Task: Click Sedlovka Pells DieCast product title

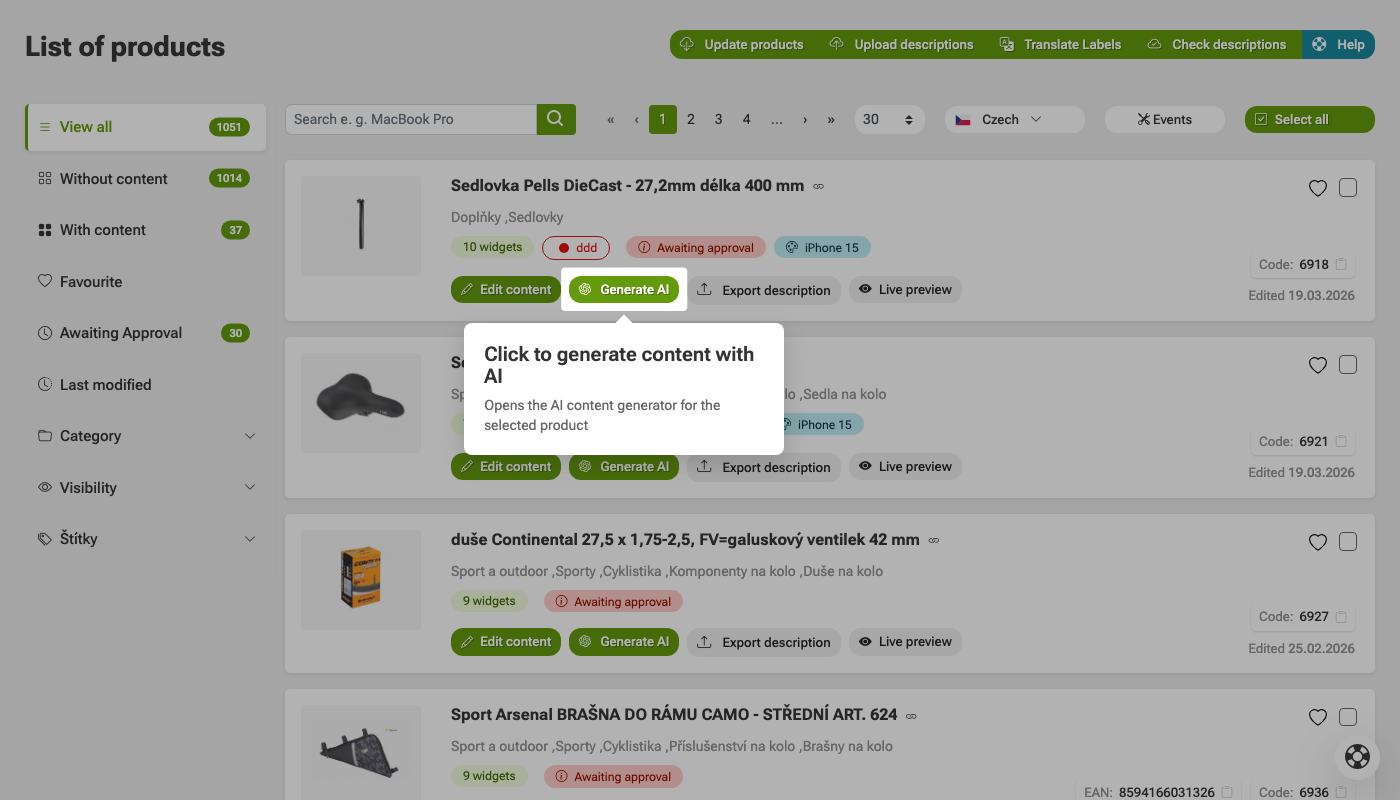Action: point(627,186)
